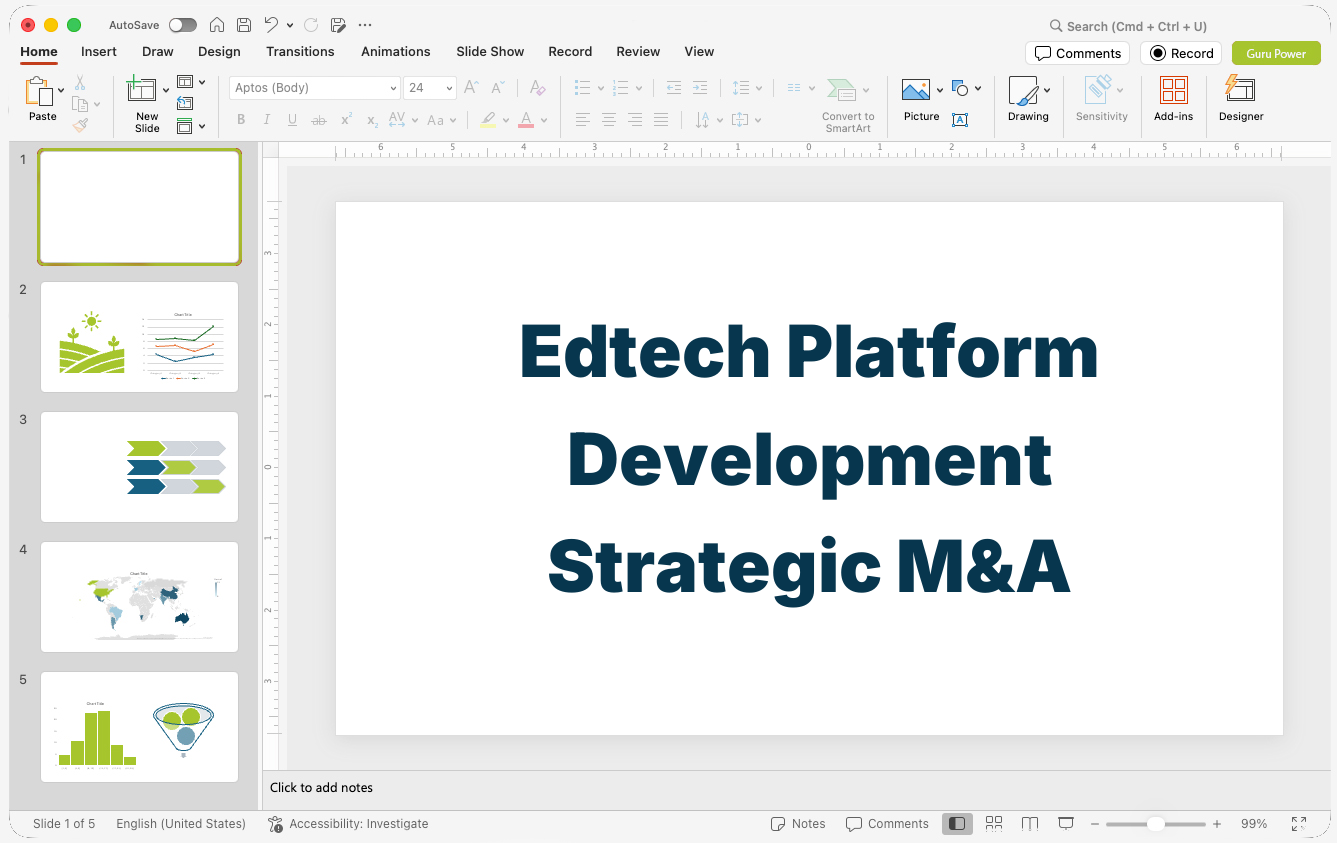Click the Reset slide icon

coord(185,103)
